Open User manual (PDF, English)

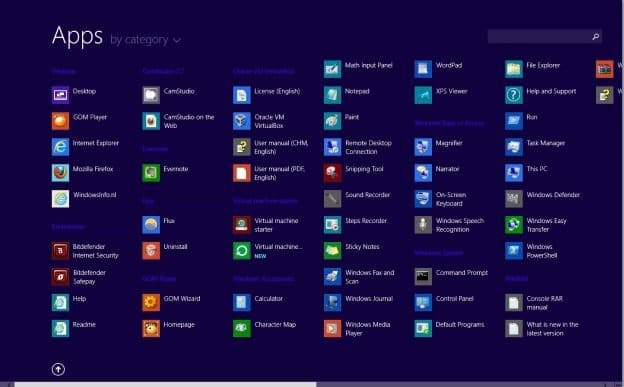[270, 173]
